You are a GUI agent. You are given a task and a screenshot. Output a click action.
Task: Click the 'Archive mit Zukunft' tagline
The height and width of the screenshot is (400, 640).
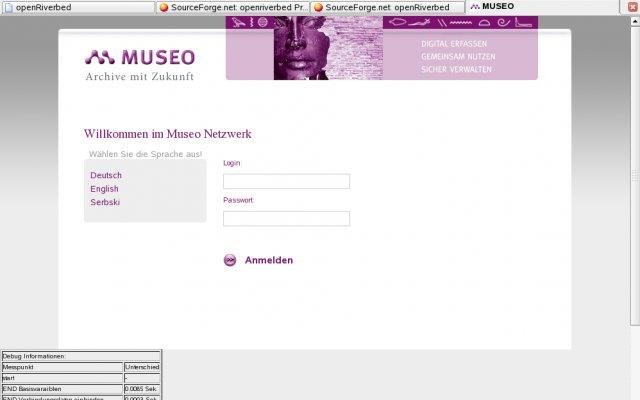pyautogui.click(x=140, y=76)
